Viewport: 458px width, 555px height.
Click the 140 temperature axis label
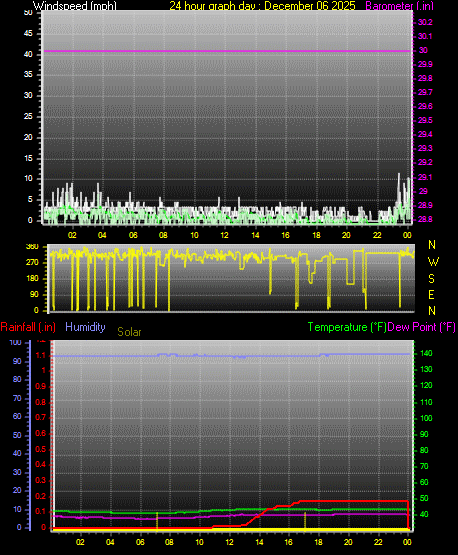[426, 354]
